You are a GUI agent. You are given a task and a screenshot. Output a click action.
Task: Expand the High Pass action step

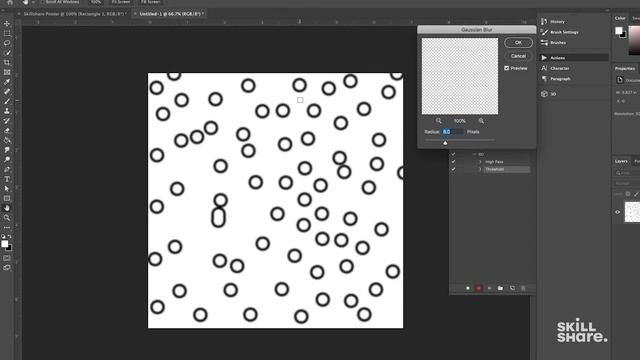point(480,162)
